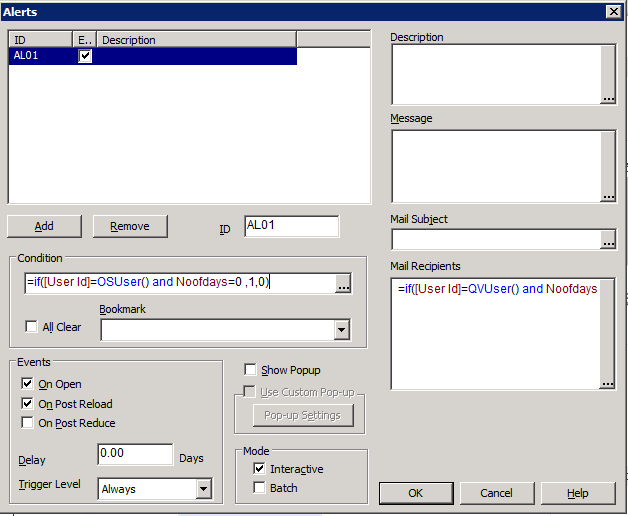The height and width of the screenshot is (516, 628).
Task: Uncheck the On Post Reload event
Action: [27, 403]
